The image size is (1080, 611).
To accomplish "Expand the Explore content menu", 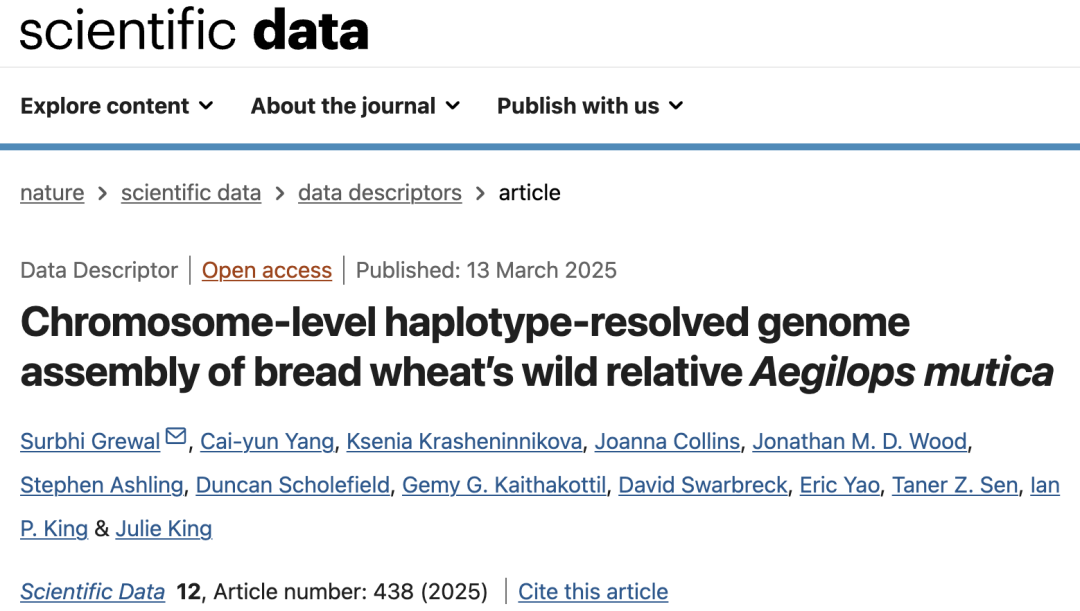I will [117, 106].
